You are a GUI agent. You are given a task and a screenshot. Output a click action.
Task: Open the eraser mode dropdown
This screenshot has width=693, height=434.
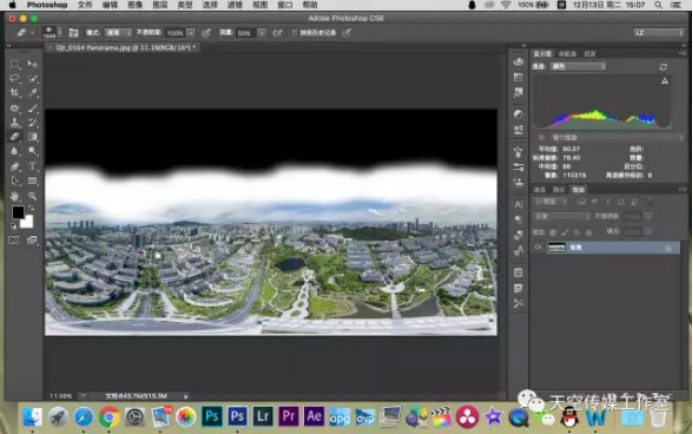tap(117, 33)
